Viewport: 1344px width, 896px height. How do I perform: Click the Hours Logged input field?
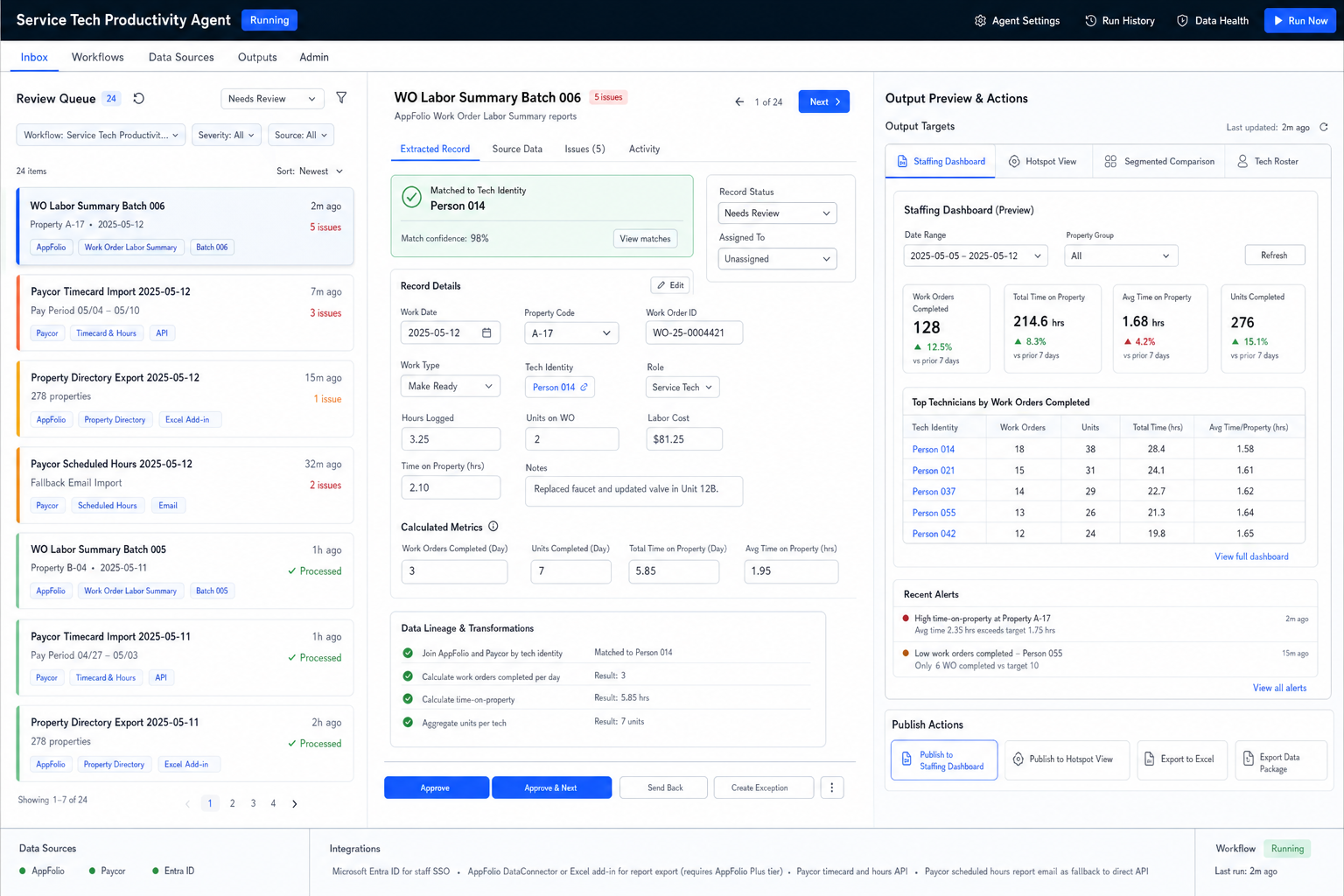point(451,439)
